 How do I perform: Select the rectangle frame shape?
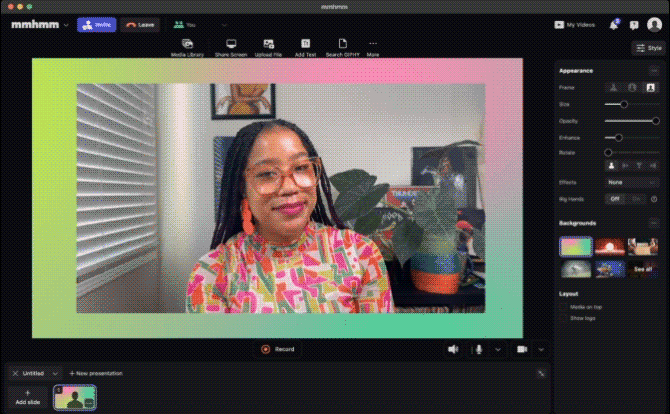pos(650,88)
